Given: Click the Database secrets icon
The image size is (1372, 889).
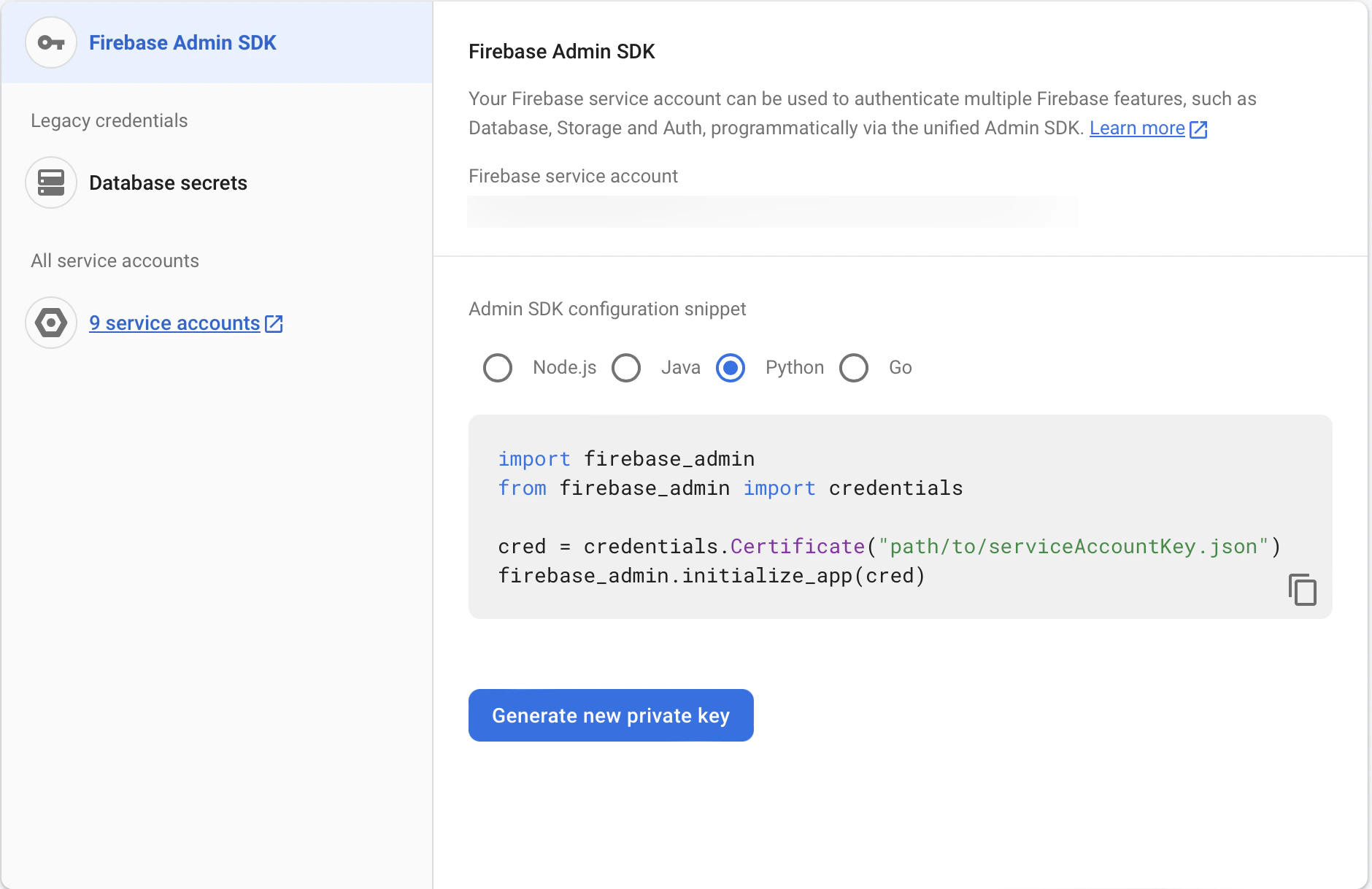Looking at the screenshot, I should pos(51,182).
